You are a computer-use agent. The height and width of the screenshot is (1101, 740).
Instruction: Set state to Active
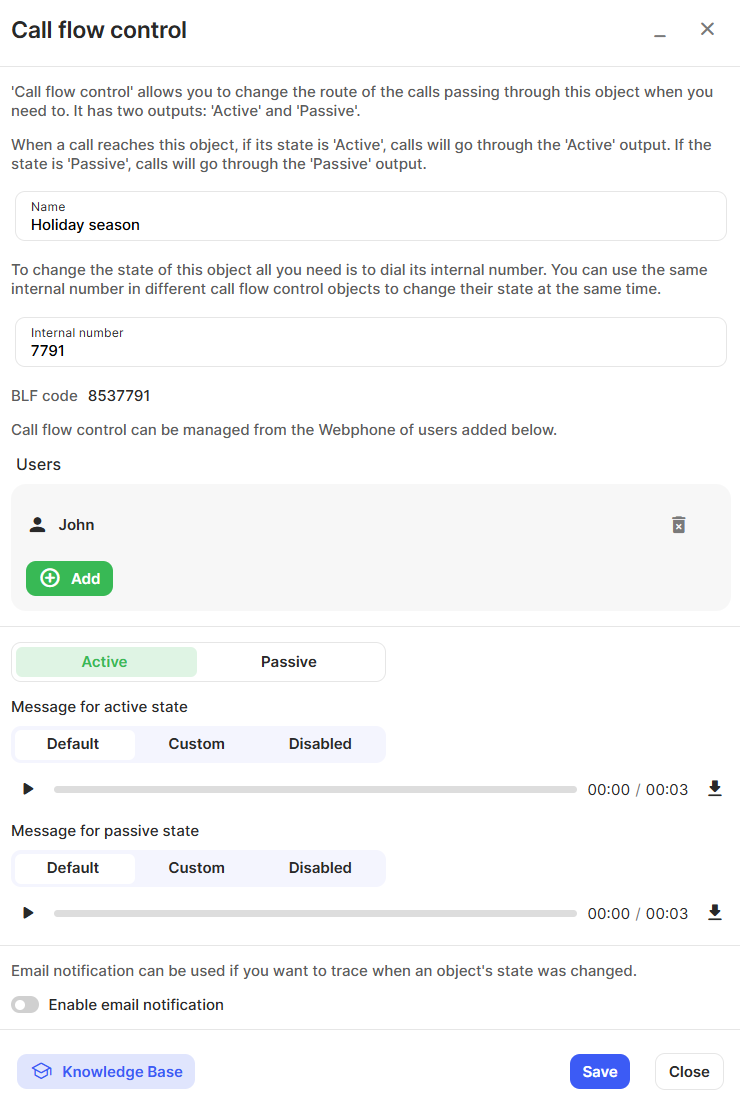tap(105, 662)
